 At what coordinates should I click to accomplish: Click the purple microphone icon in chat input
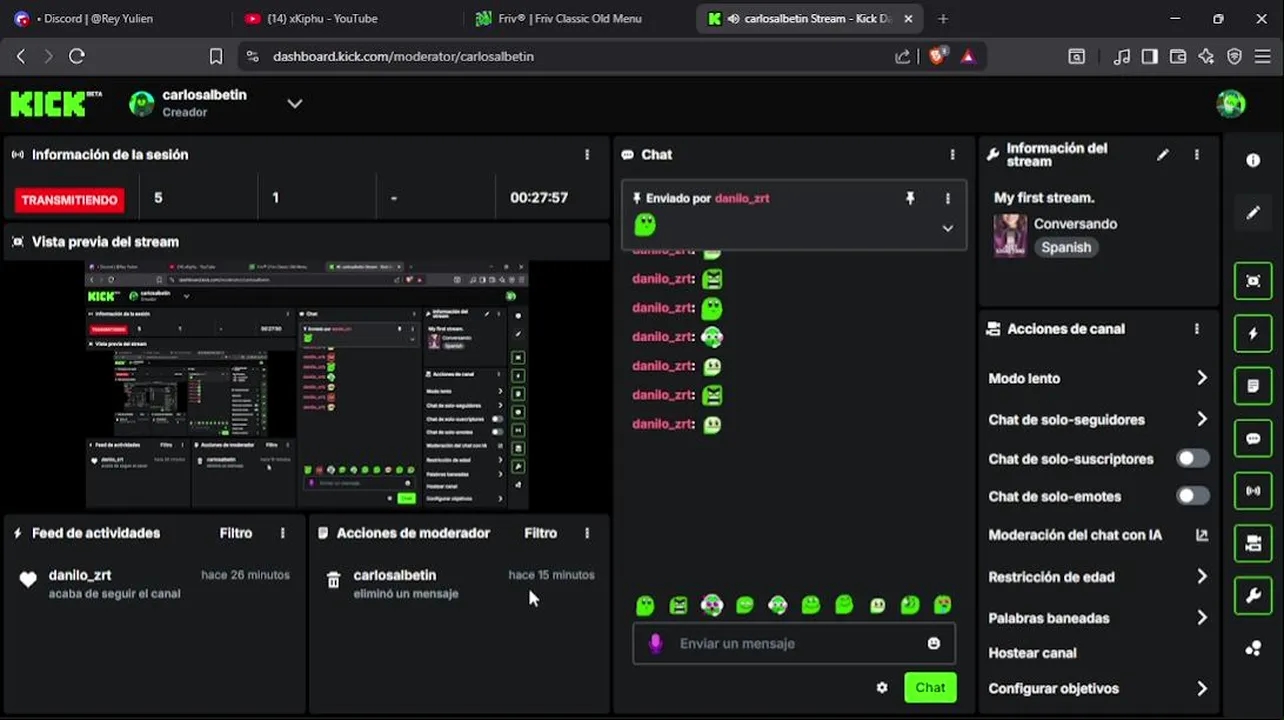tap(655, 644)
